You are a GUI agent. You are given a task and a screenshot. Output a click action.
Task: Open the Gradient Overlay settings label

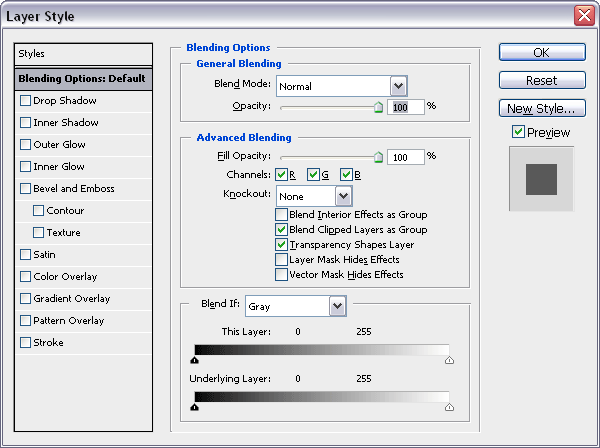72,298
